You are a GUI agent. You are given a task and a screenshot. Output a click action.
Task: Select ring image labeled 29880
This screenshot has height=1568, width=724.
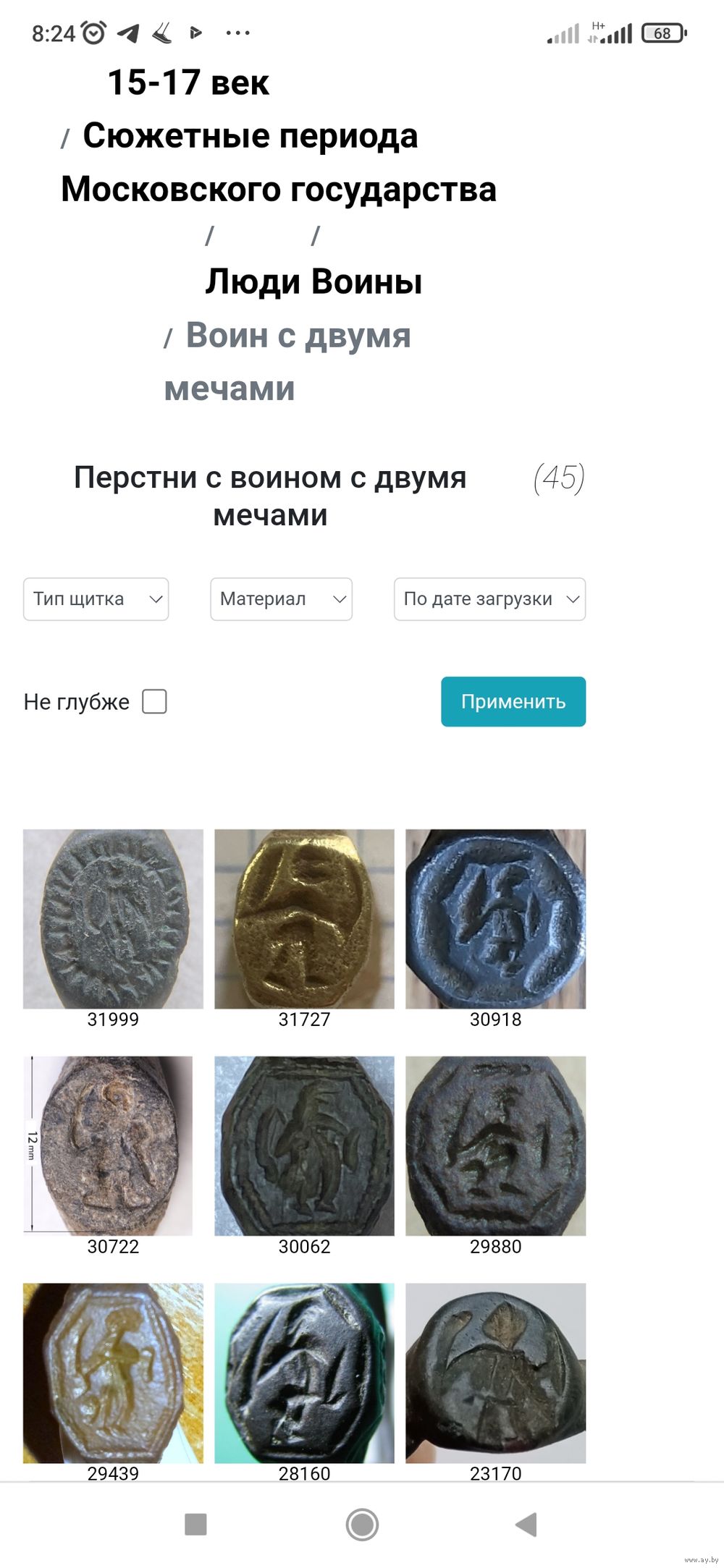495,1145
